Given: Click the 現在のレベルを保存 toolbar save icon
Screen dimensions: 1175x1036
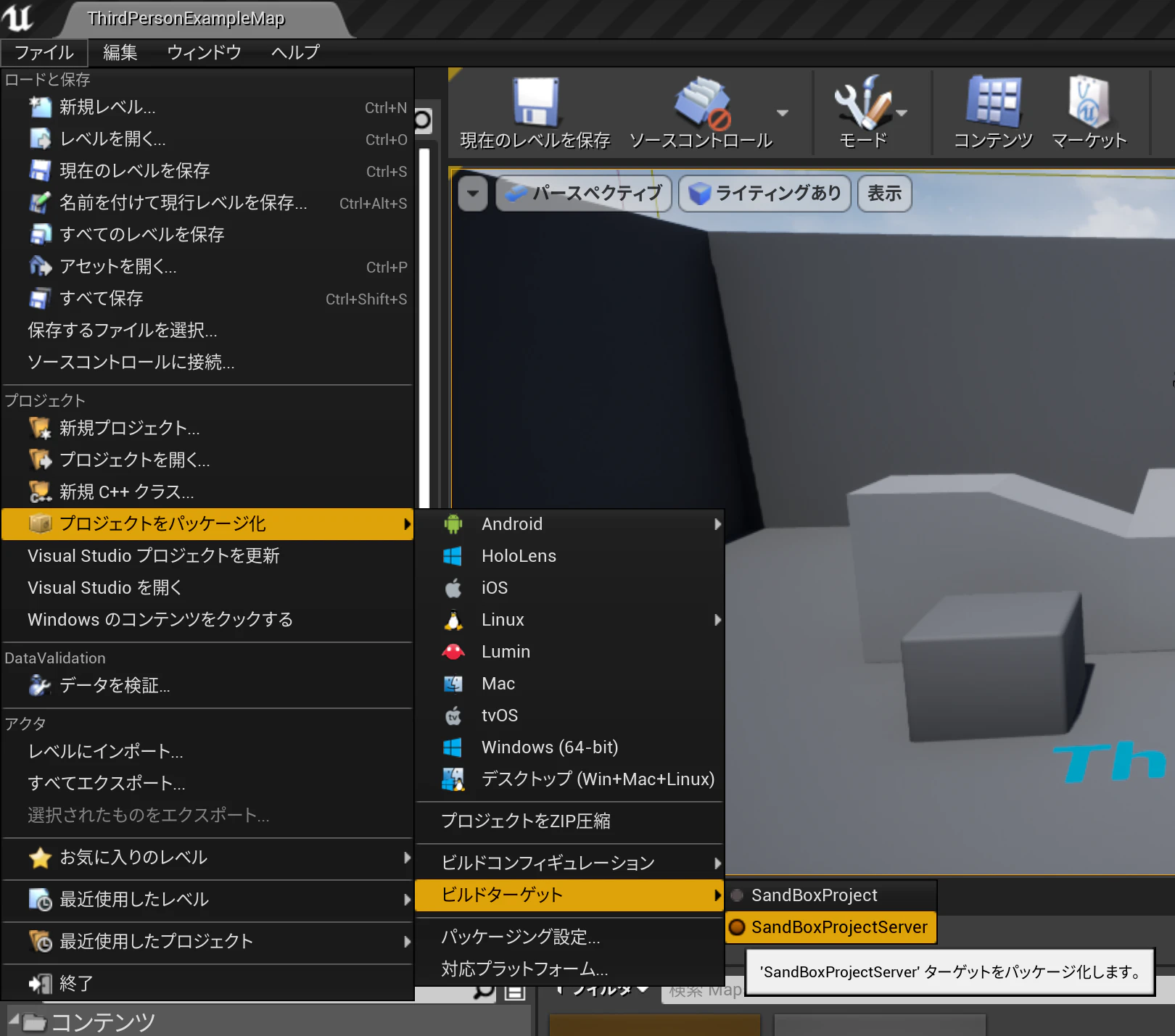Looking at the screenshot, I should (535, 103).
